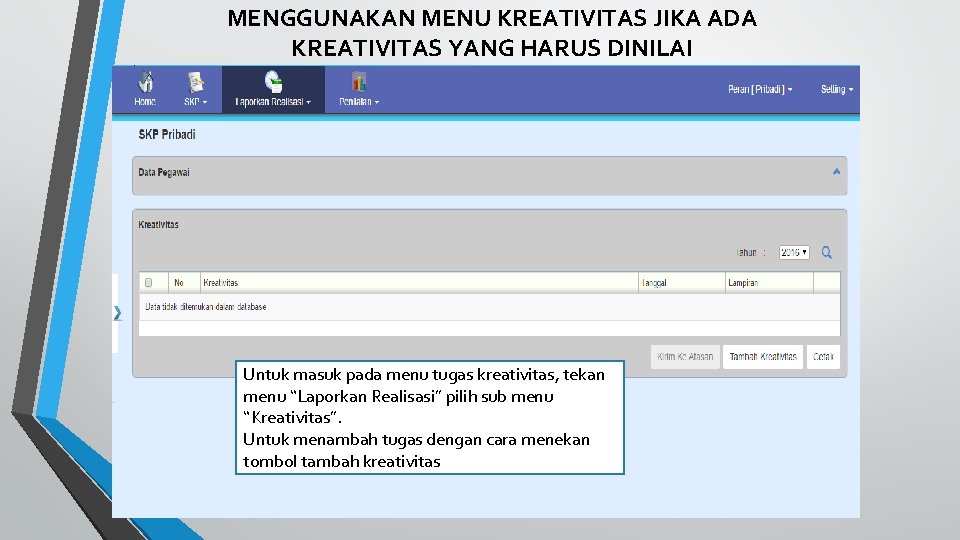Click the Laporkan Realisasi icon
Screen dimensions: 960x540
pos(273,81)
